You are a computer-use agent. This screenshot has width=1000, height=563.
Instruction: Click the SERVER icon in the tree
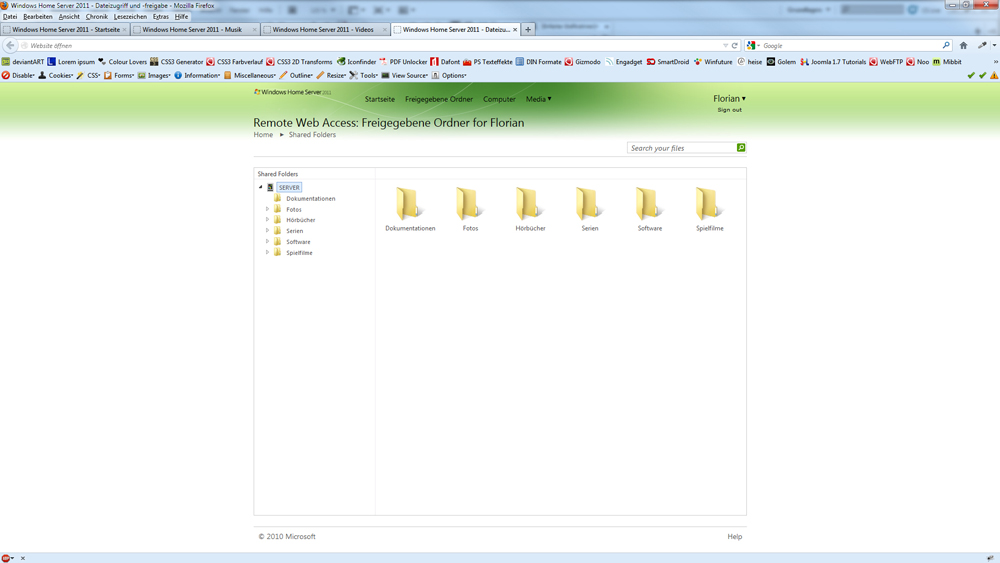tap(270, 187)
